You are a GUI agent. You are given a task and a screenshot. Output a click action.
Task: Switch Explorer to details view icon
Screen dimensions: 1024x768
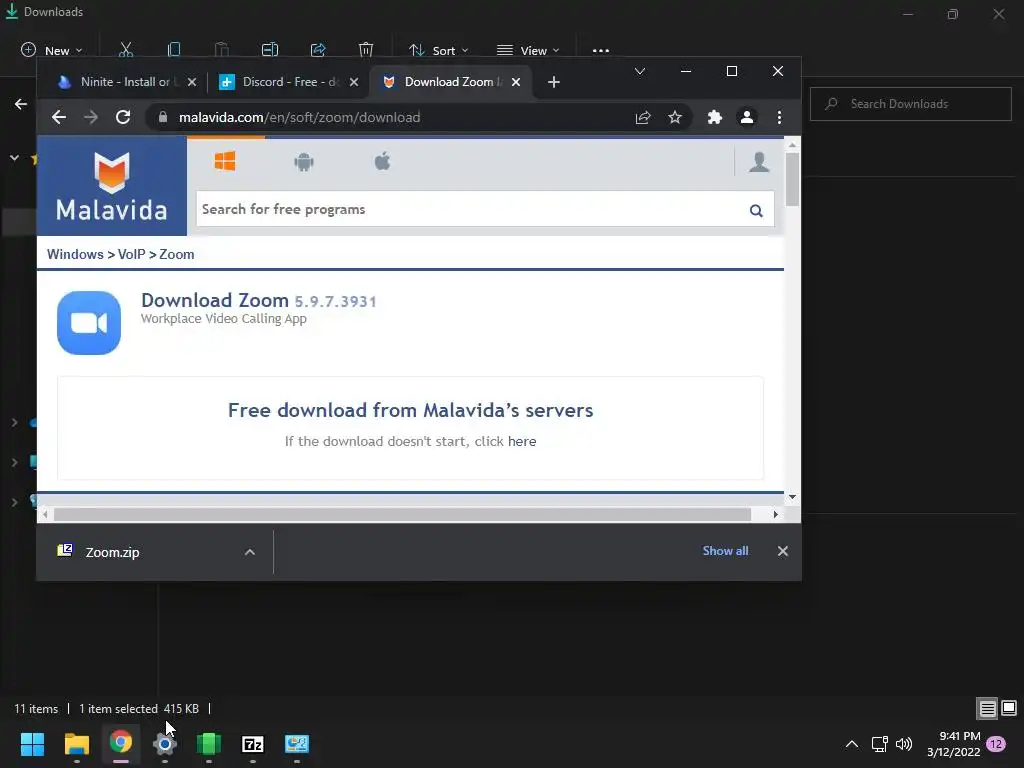coord(987,708)
